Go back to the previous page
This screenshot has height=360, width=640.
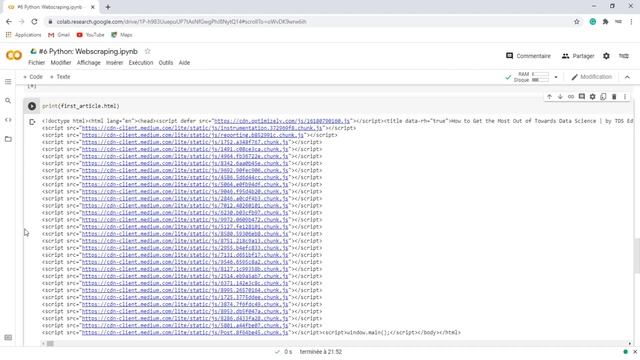pos(9,22)
